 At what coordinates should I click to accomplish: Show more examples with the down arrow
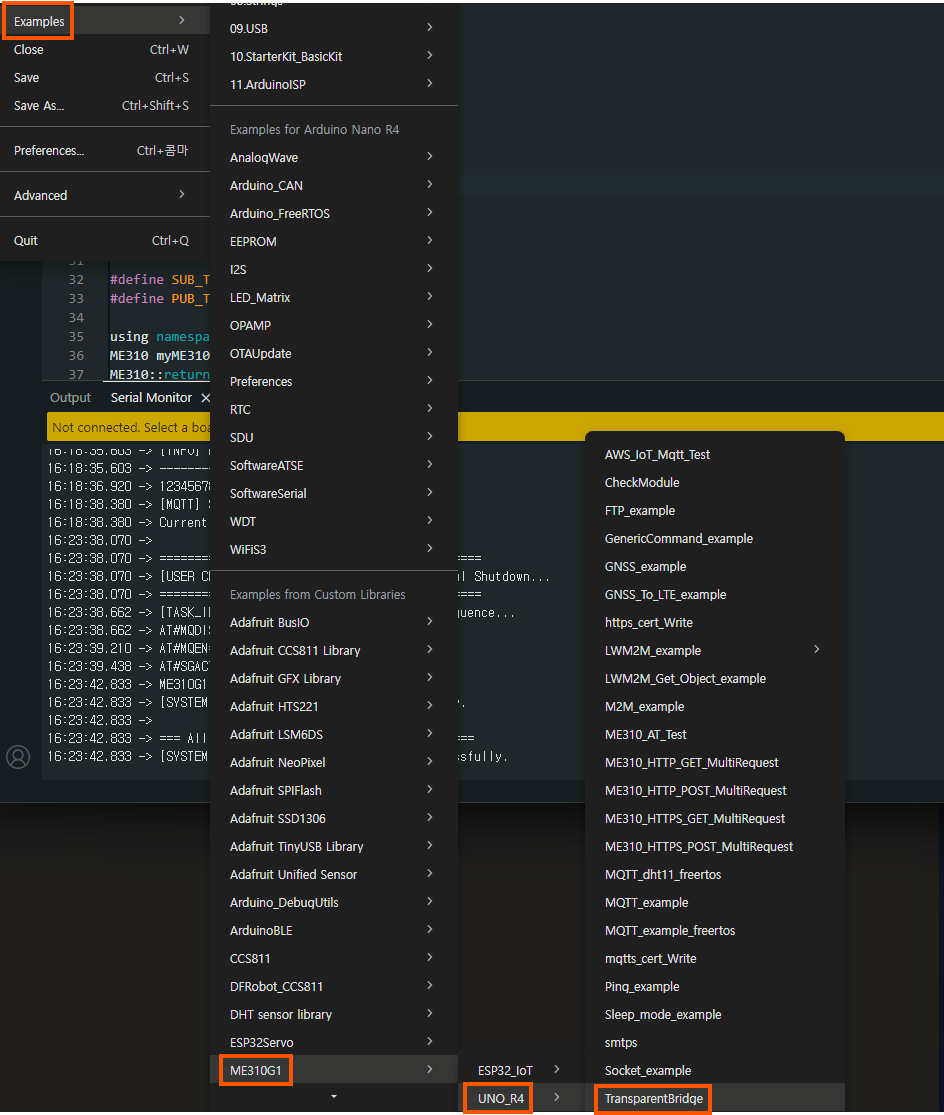click(x=333, y=1097)
